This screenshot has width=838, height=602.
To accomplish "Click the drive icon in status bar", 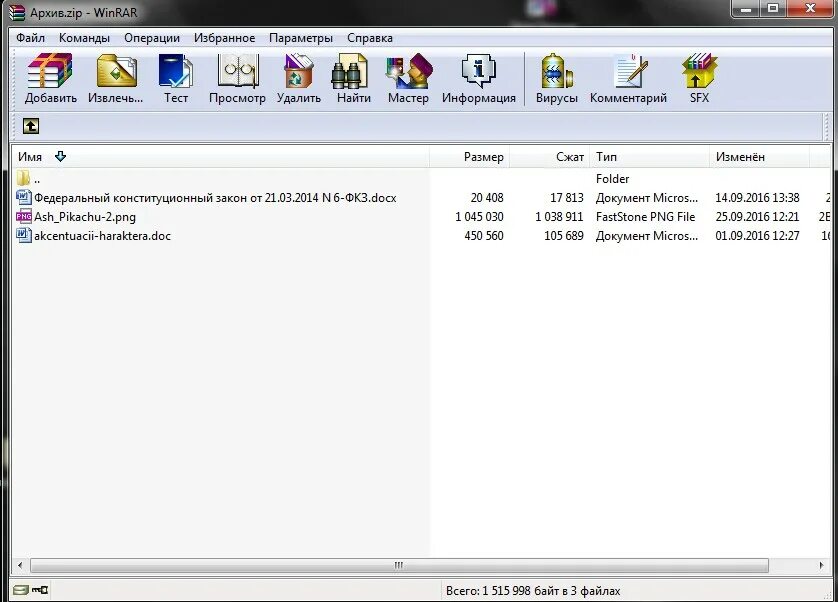I will coord(21,590).
